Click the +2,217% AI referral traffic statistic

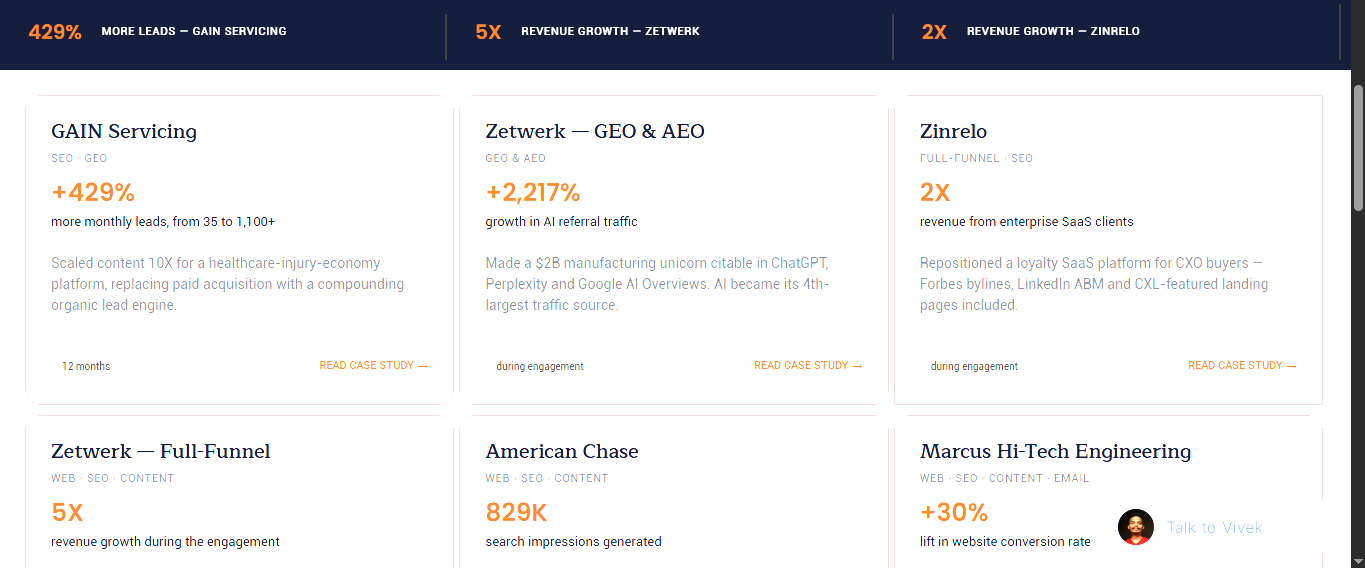(533, 193)
